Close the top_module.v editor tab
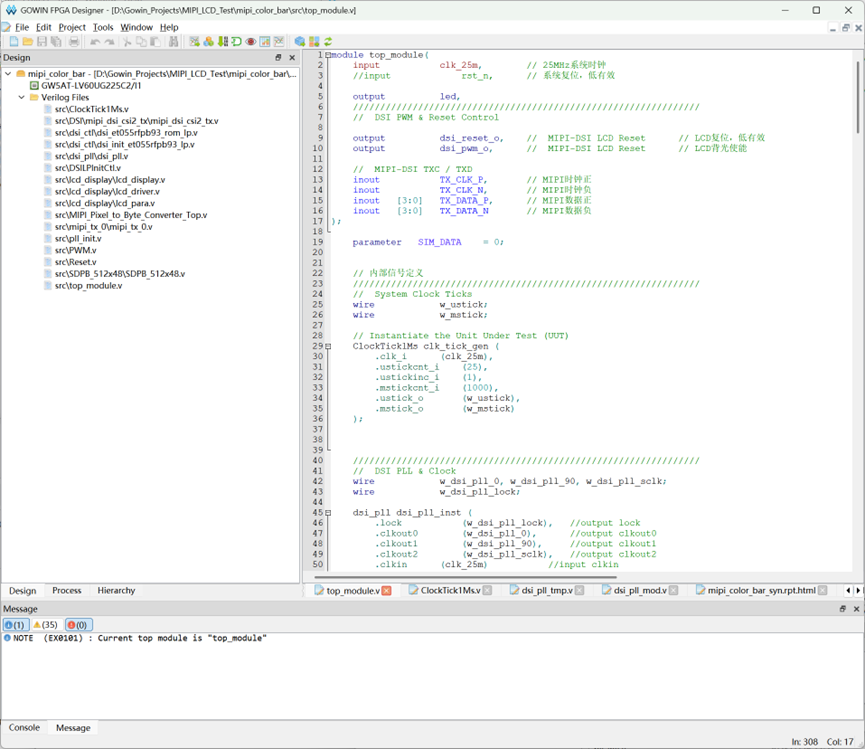 (387, 591)
